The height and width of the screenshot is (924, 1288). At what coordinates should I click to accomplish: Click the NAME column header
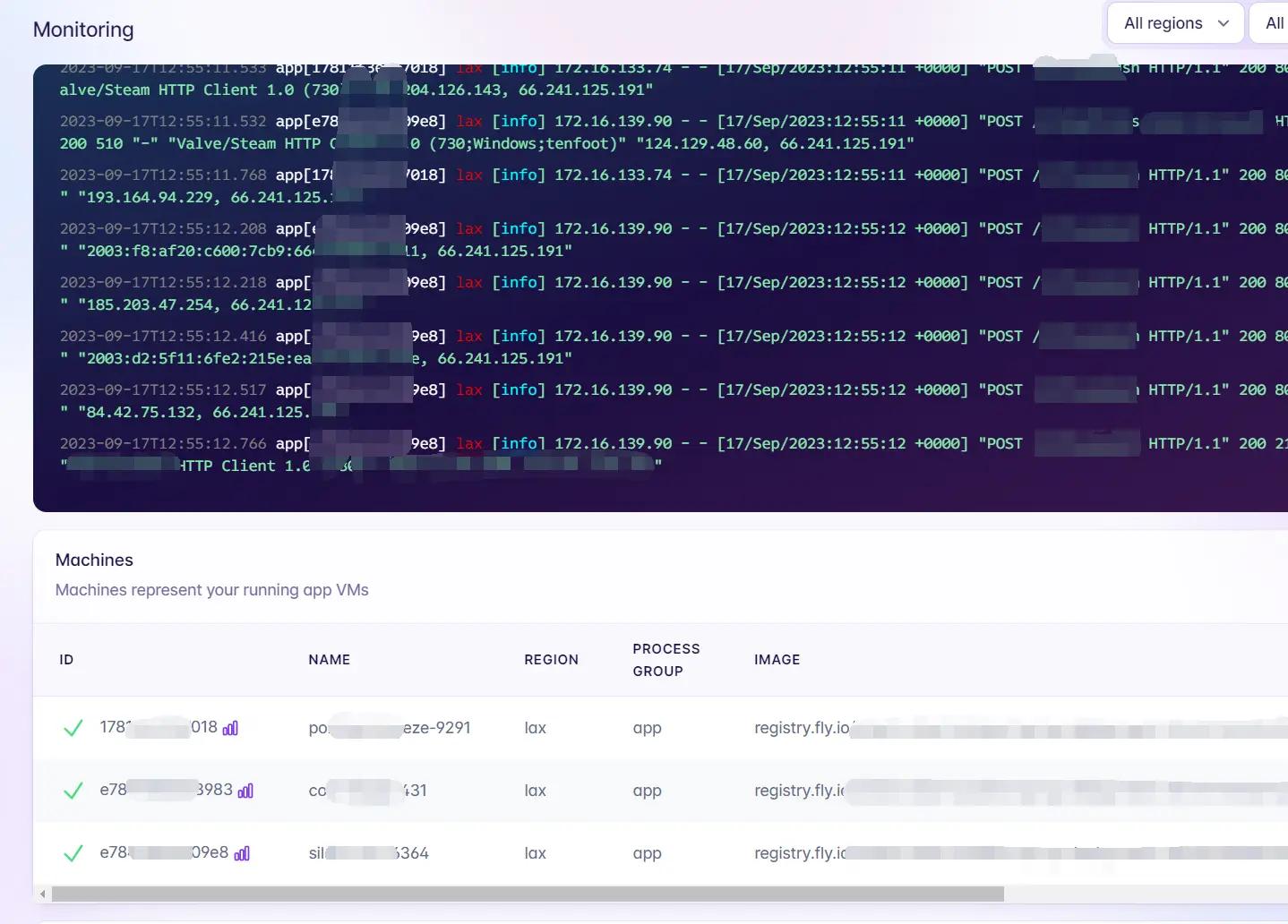[x=329, y=660]
